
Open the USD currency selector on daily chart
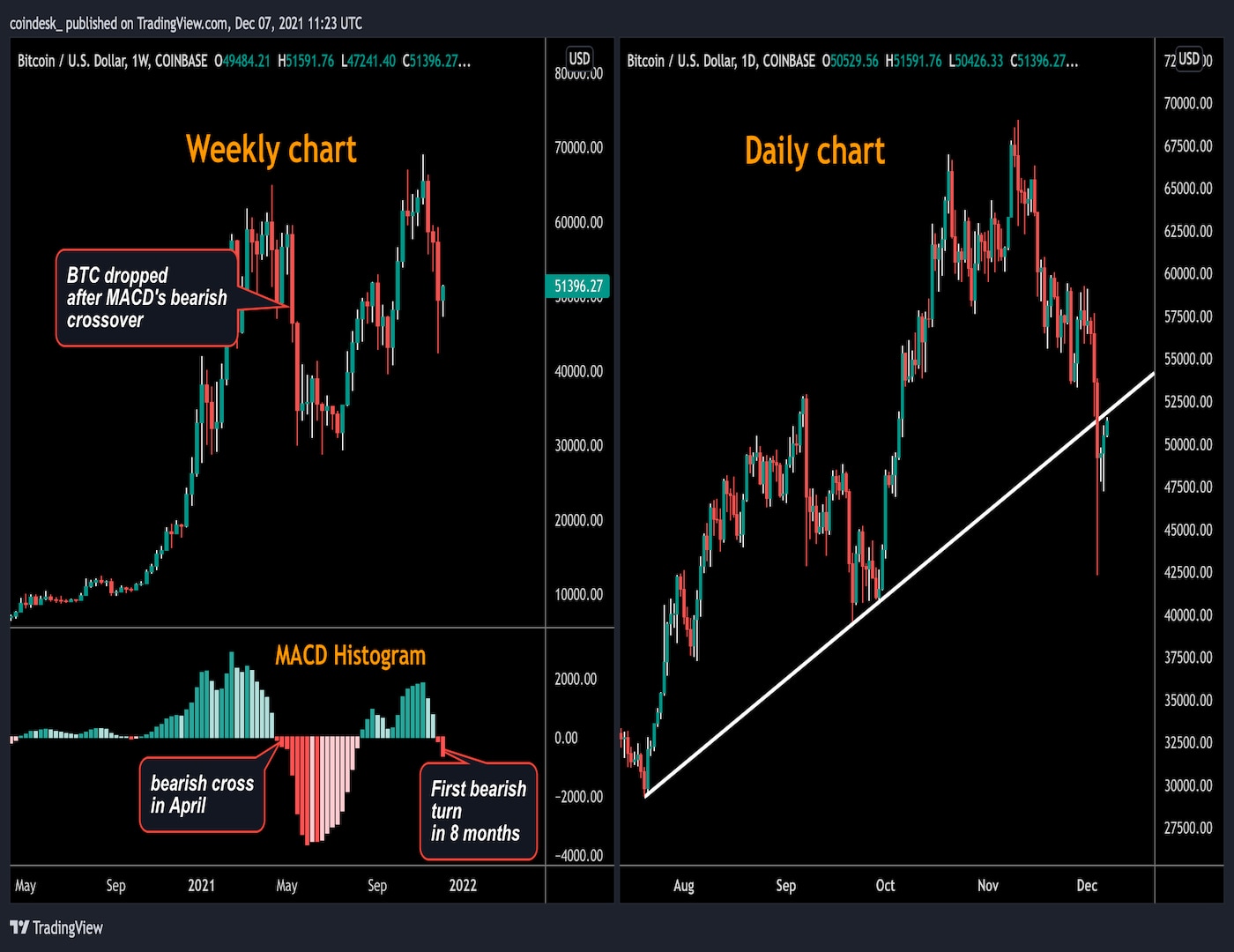(1189, 58)
